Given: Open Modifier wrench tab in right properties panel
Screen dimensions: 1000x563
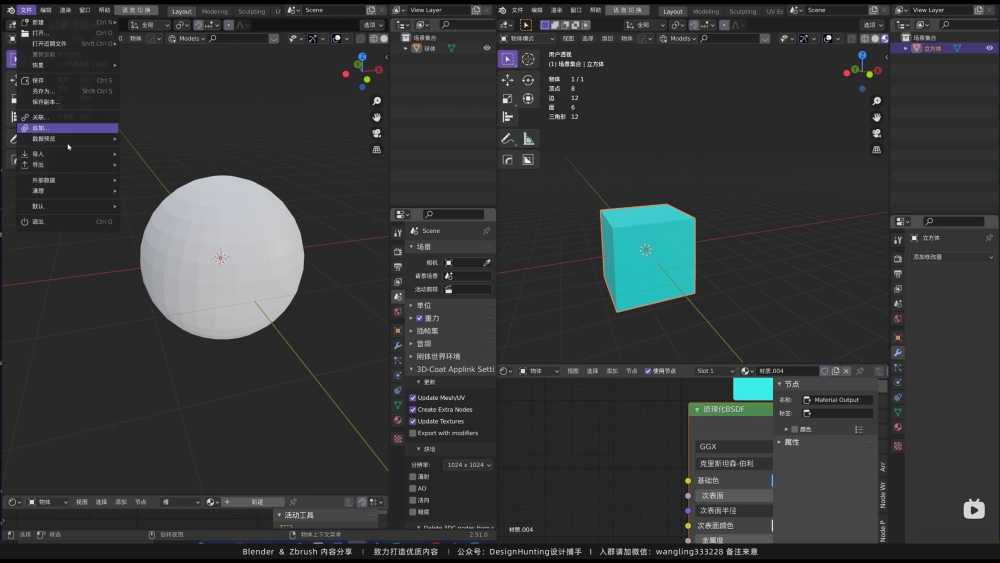Looking at the screenshot, I should point(898,353).
